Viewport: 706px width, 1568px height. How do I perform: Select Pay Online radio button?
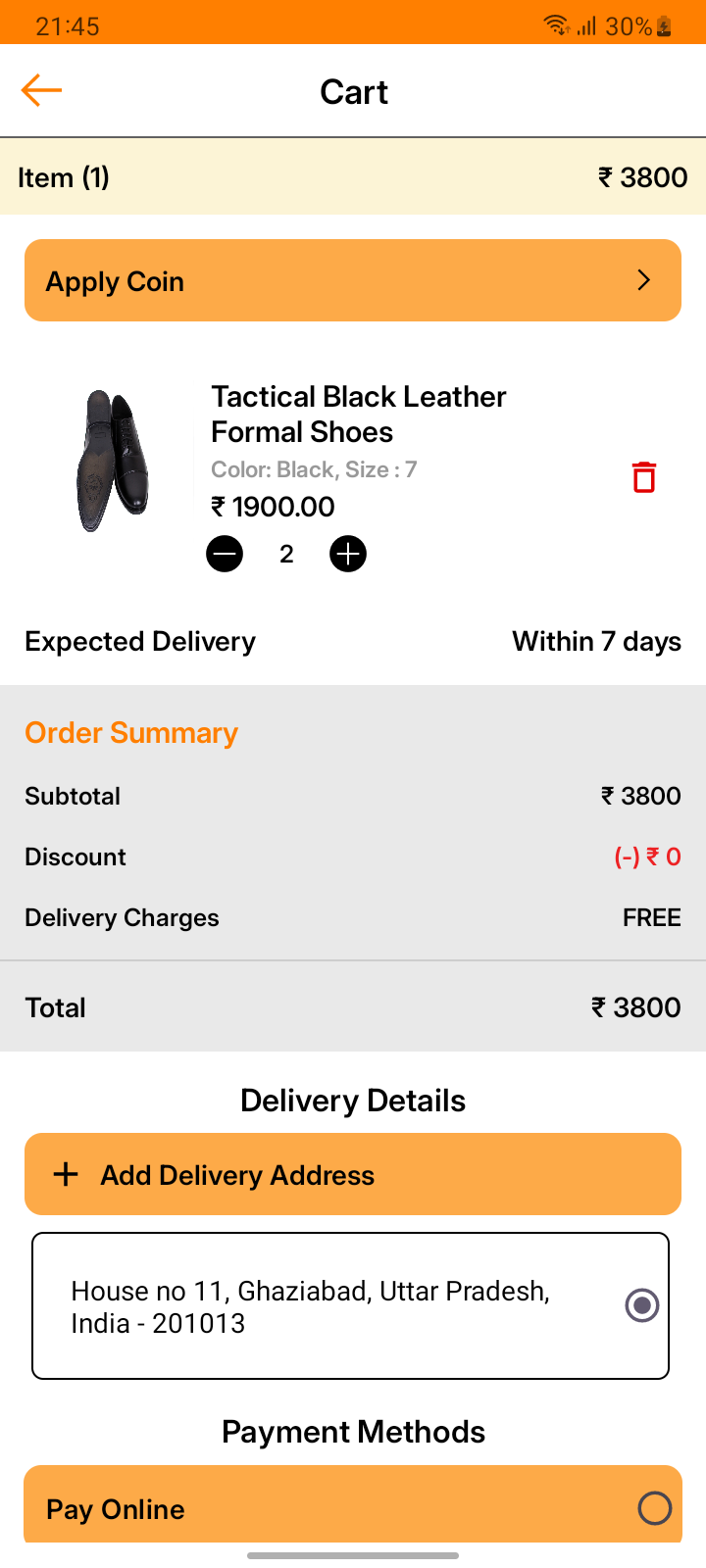(654, 1508)
